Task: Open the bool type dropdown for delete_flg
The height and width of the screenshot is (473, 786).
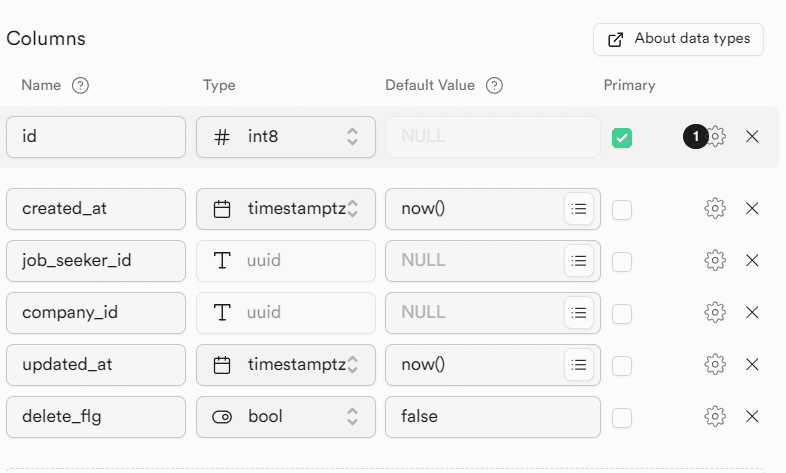Action: tap(286, 417)
